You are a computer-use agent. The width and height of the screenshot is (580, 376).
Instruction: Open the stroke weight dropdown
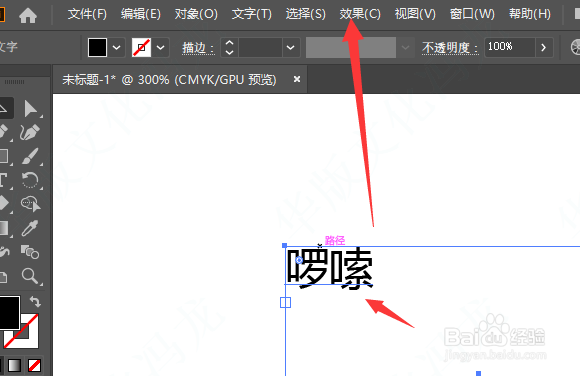point(290,47)
